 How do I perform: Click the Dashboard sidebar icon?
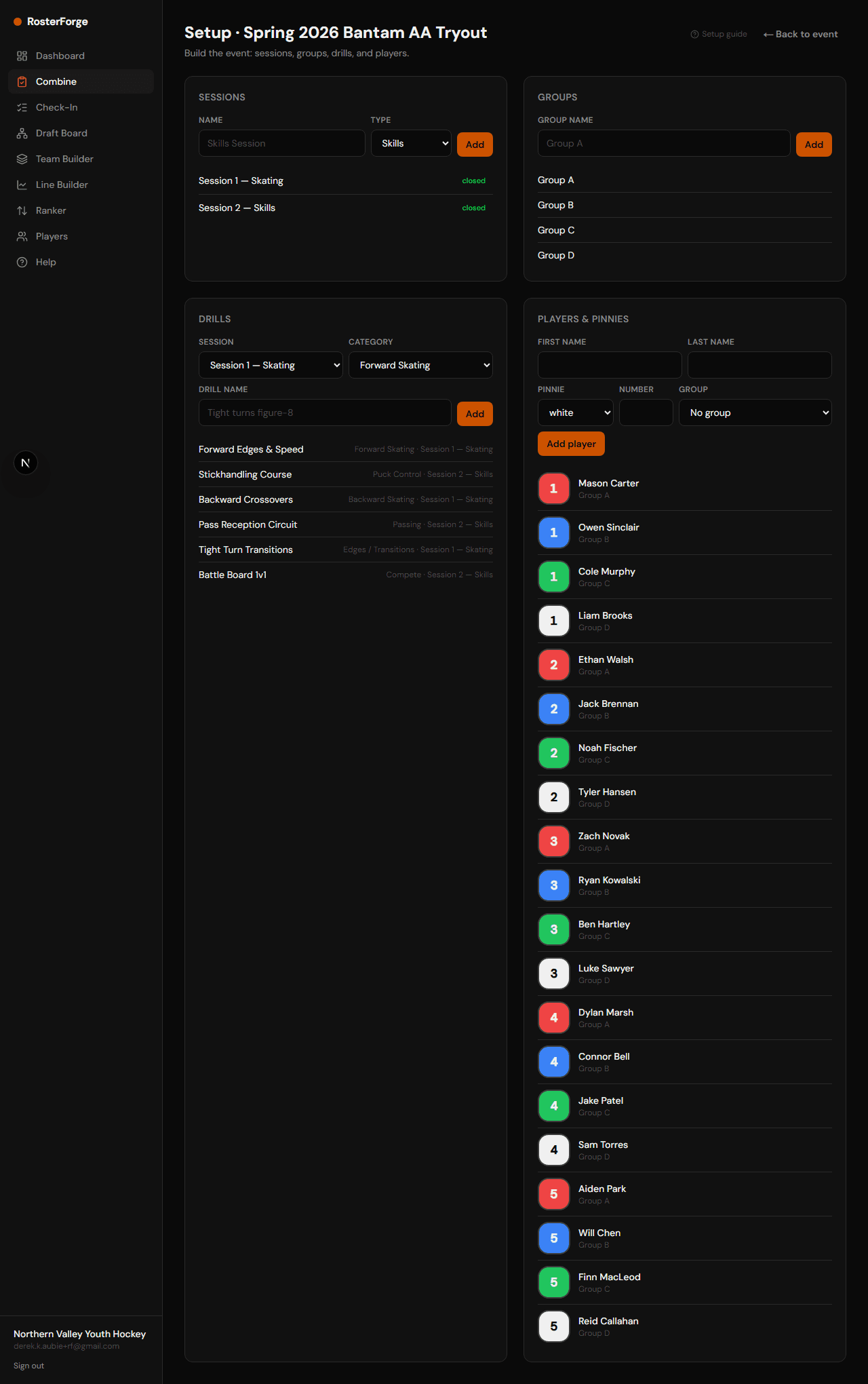pyautogui.click(x=22, y=56)
